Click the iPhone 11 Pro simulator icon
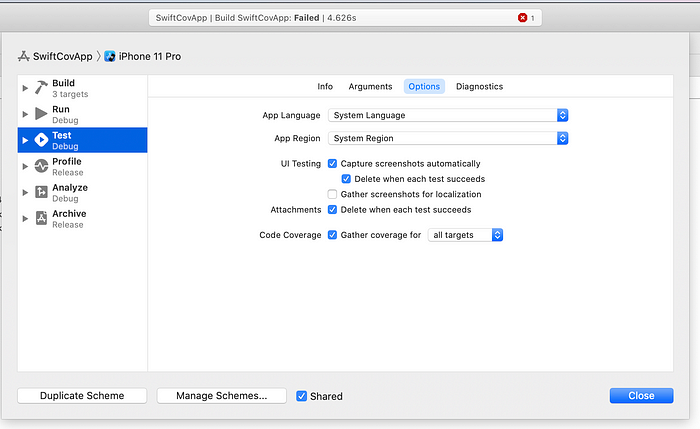Image resolution: width=700 pixels, height=429 pixels. (110, 56)
